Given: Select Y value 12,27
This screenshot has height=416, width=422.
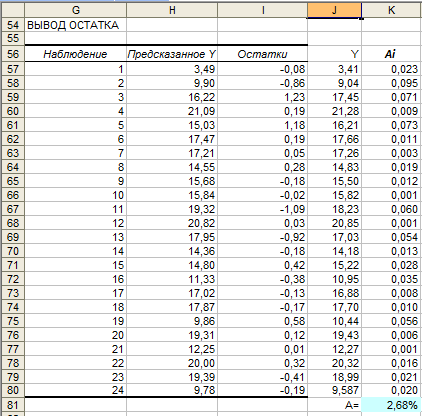Looking at the screenshot, I should 334,349.
